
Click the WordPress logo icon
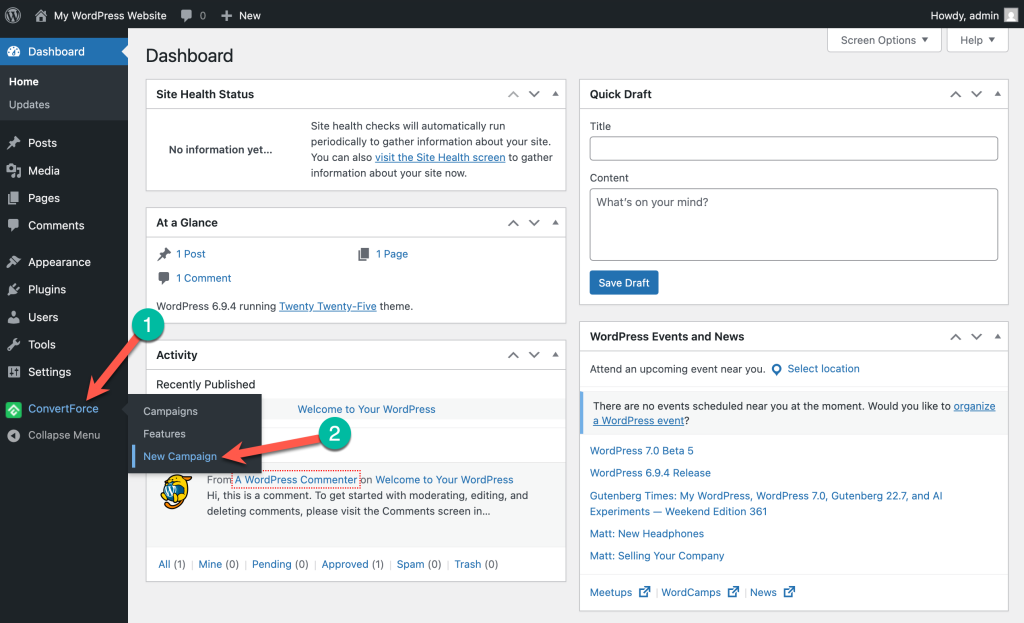(x=13, y=15)
